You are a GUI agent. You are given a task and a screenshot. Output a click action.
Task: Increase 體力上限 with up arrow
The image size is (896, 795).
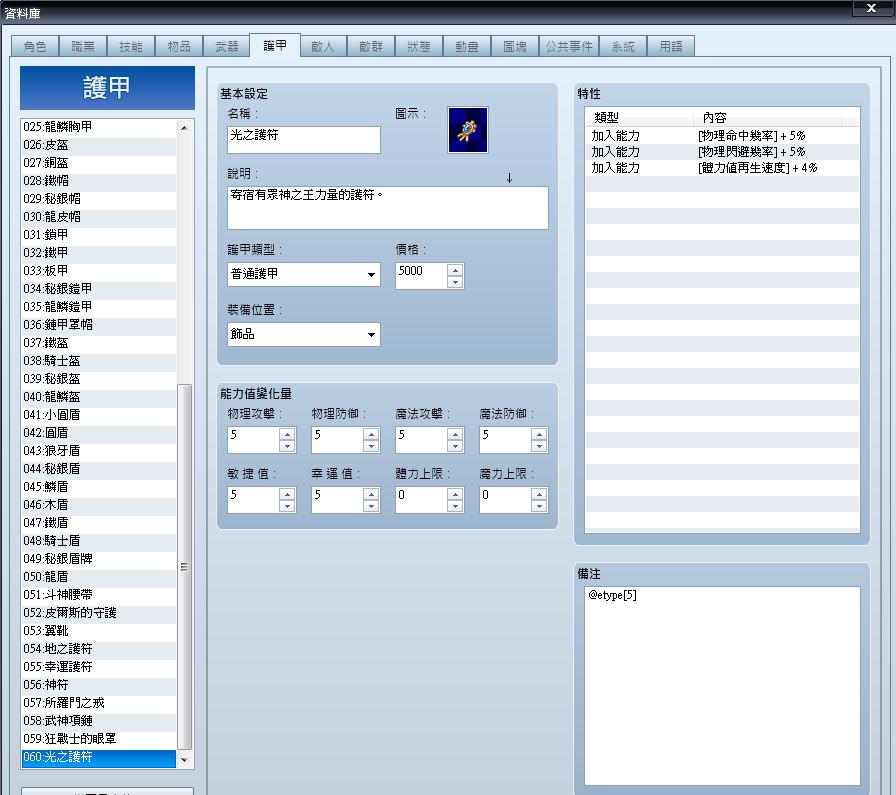click(455, 494)
